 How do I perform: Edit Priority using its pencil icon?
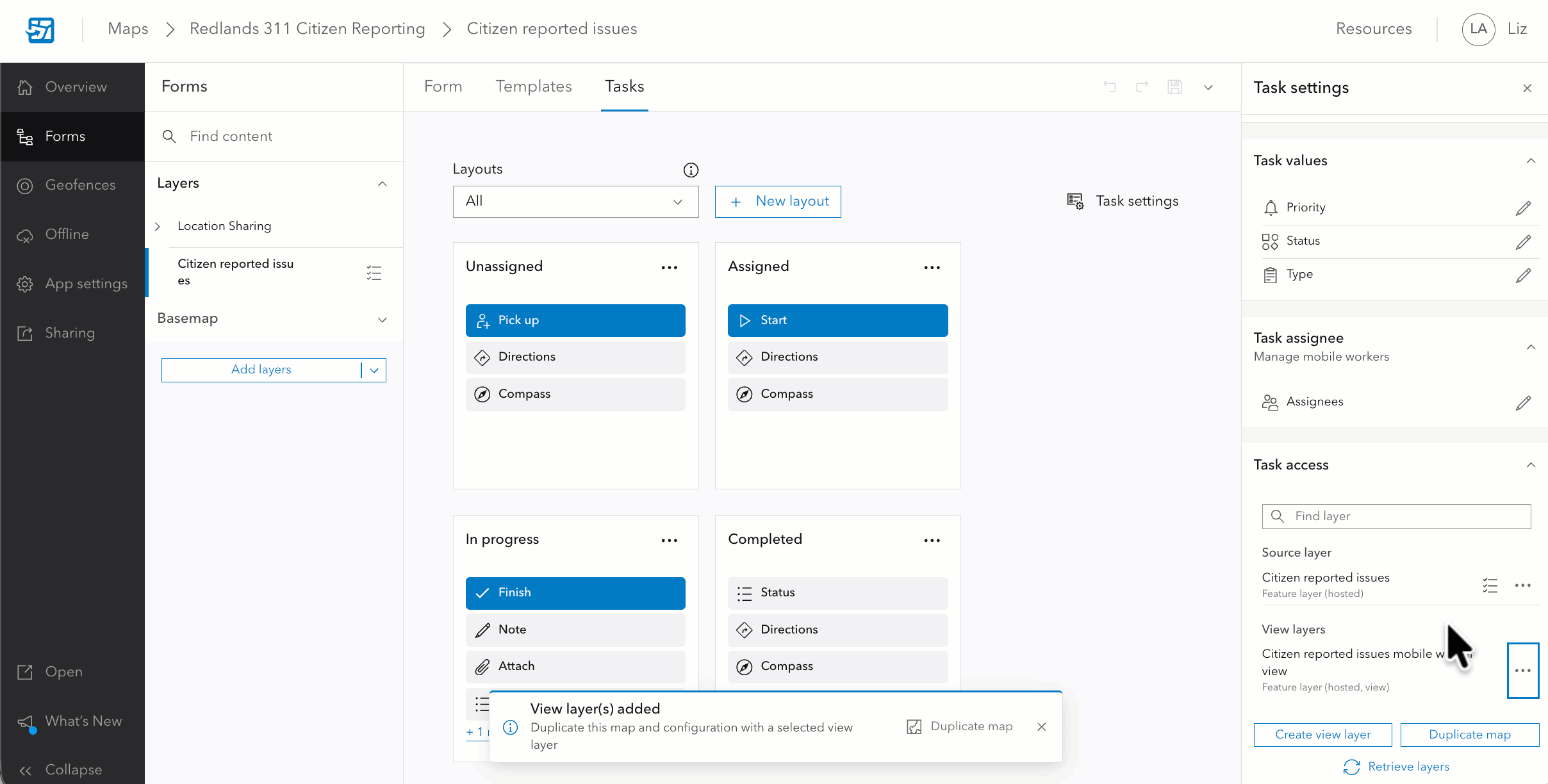1524,208
